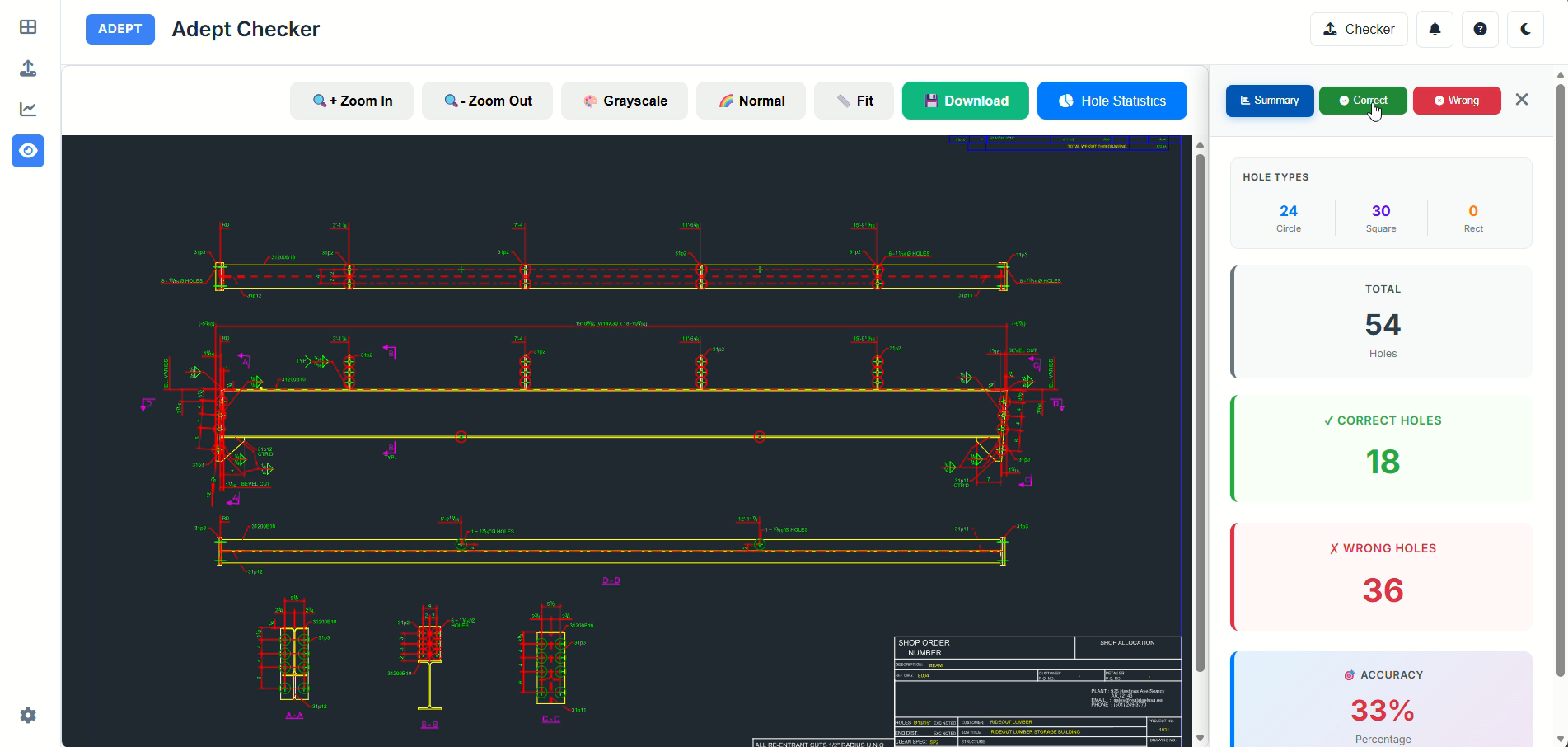This screenshot has width=1568, height=747.
Task: Open Hole Statistics
Action: point(1112,100)
